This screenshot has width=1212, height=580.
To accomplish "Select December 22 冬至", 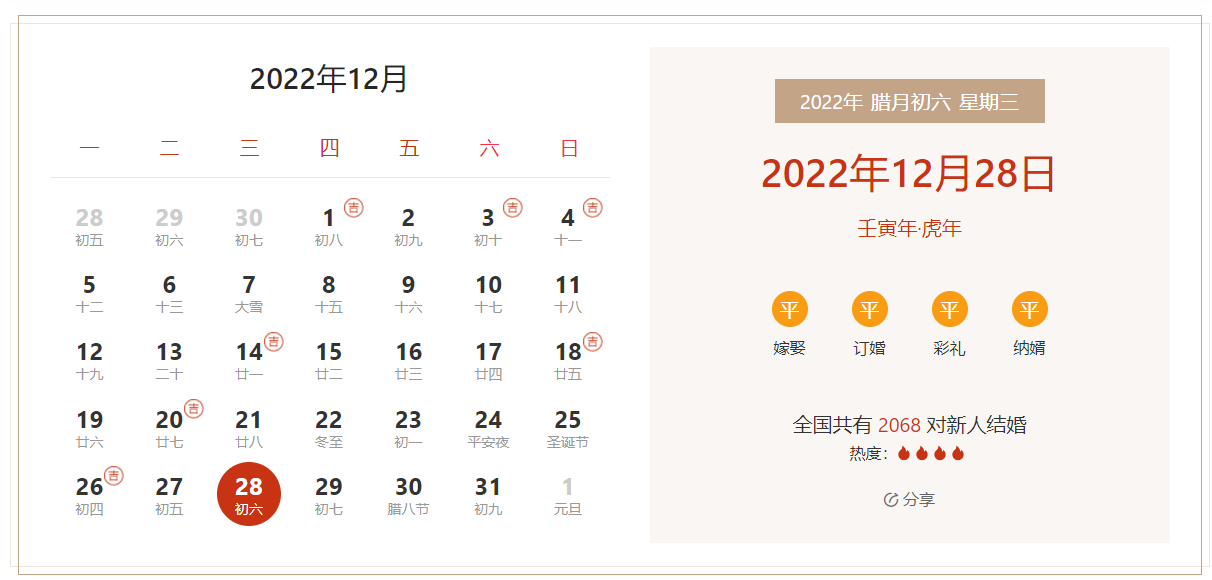I will coord(329,428).
